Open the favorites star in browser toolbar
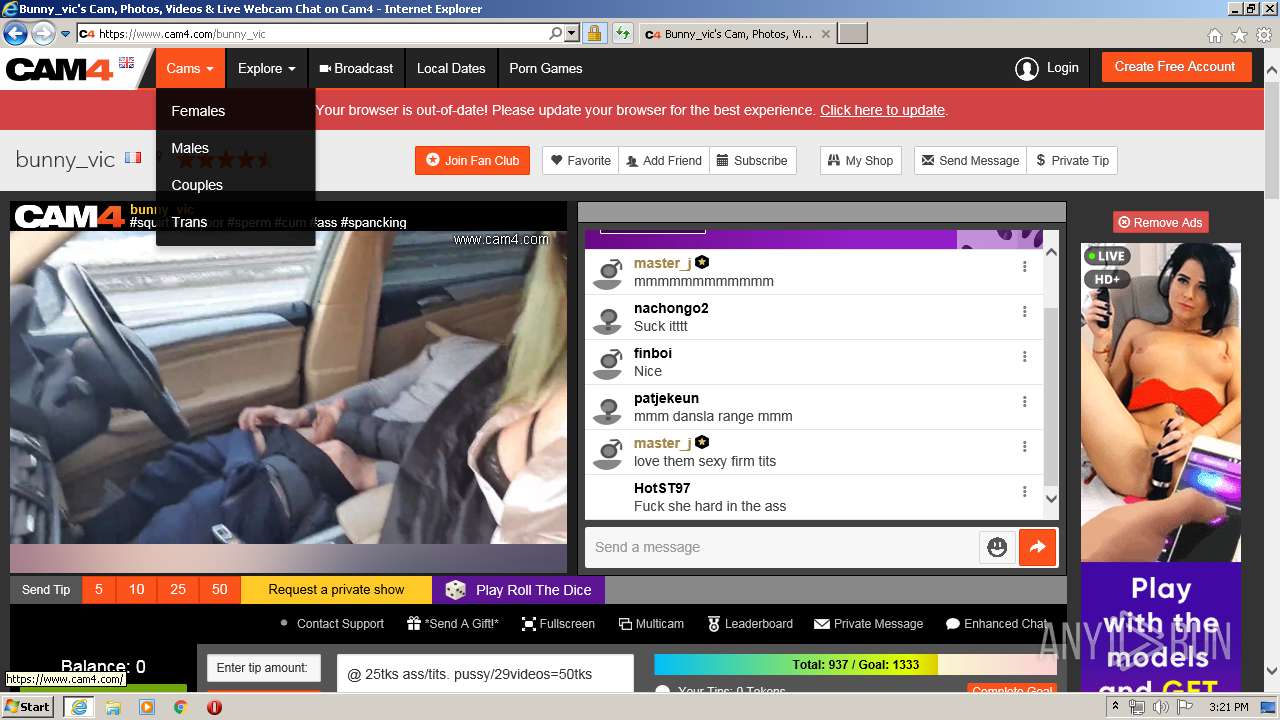Screen dimensions: 1280x720 coord(1239,35)
